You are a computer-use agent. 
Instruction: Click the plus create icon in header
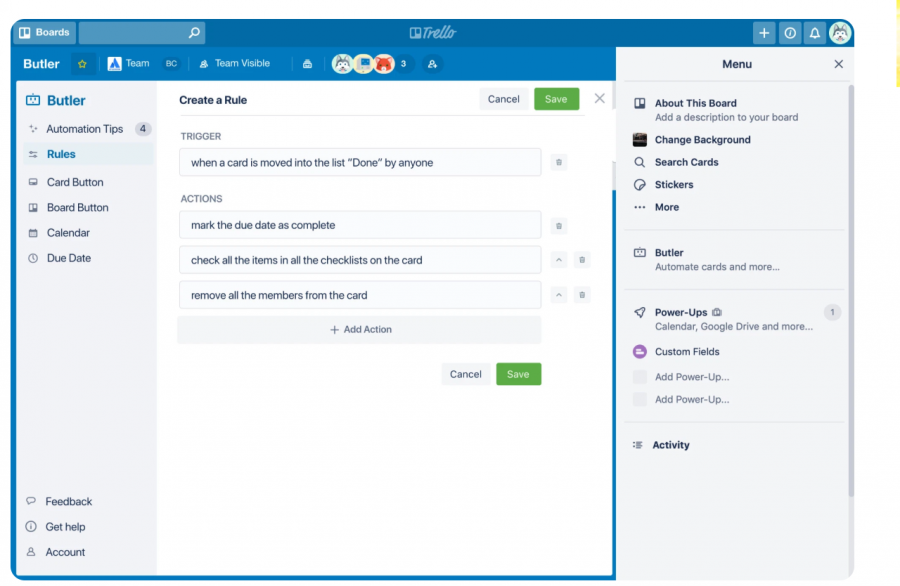764,33
